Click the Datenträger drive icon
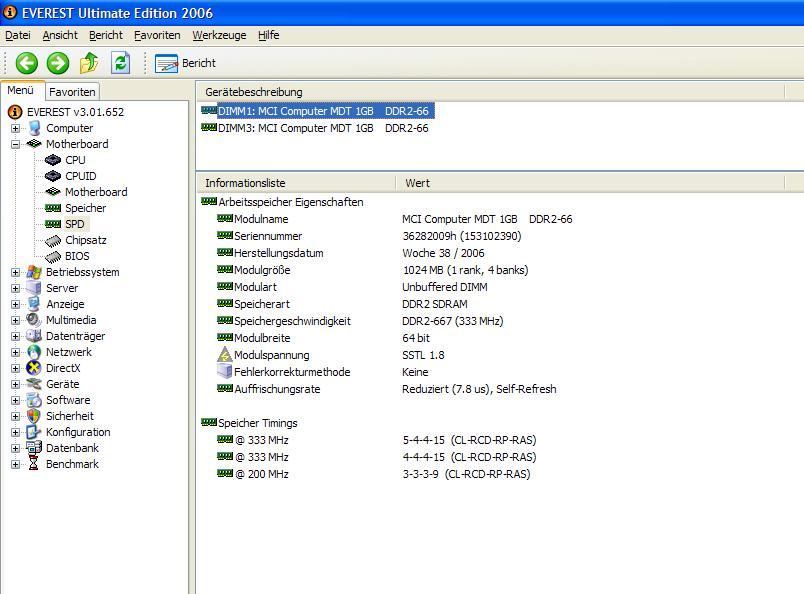 34,336
